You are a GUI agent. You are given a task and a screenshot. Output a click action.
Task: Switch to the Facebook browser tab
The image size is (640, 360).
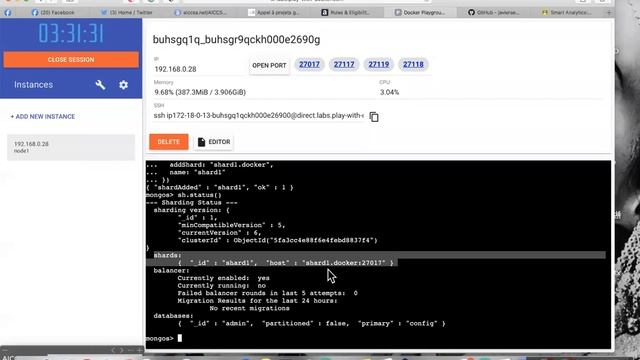coord(53,13)
